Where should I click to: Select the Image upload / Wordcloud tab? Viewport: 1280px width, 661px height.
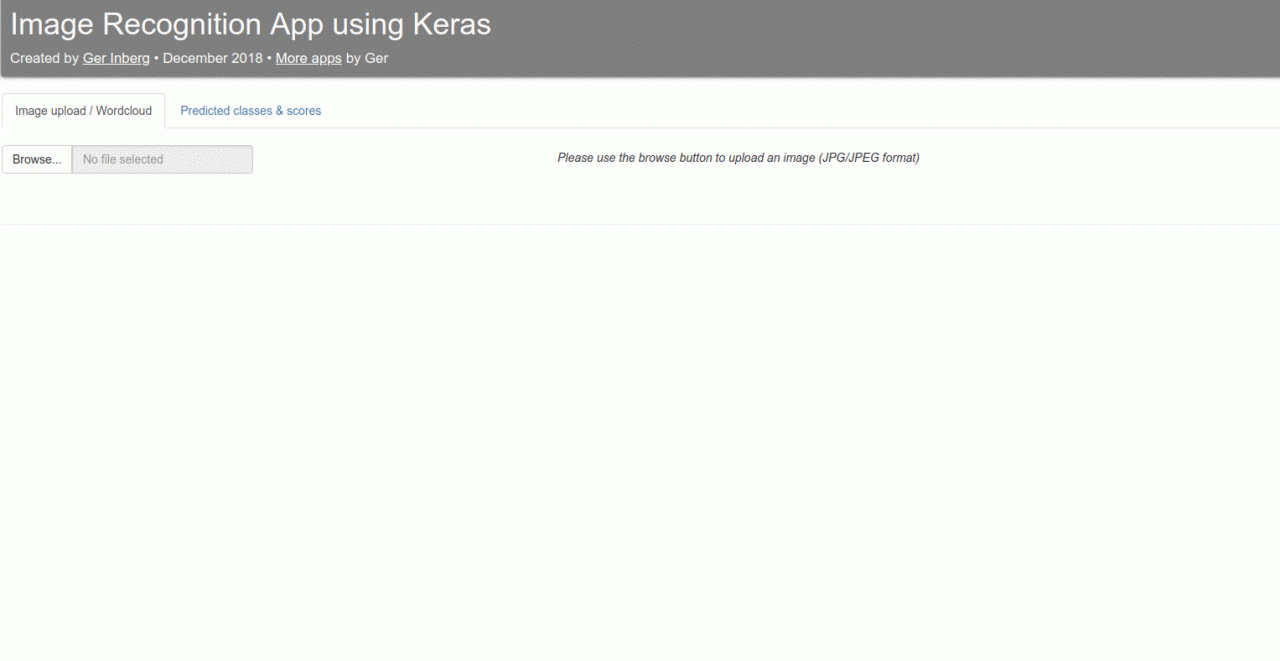click(x=82, y=110)
